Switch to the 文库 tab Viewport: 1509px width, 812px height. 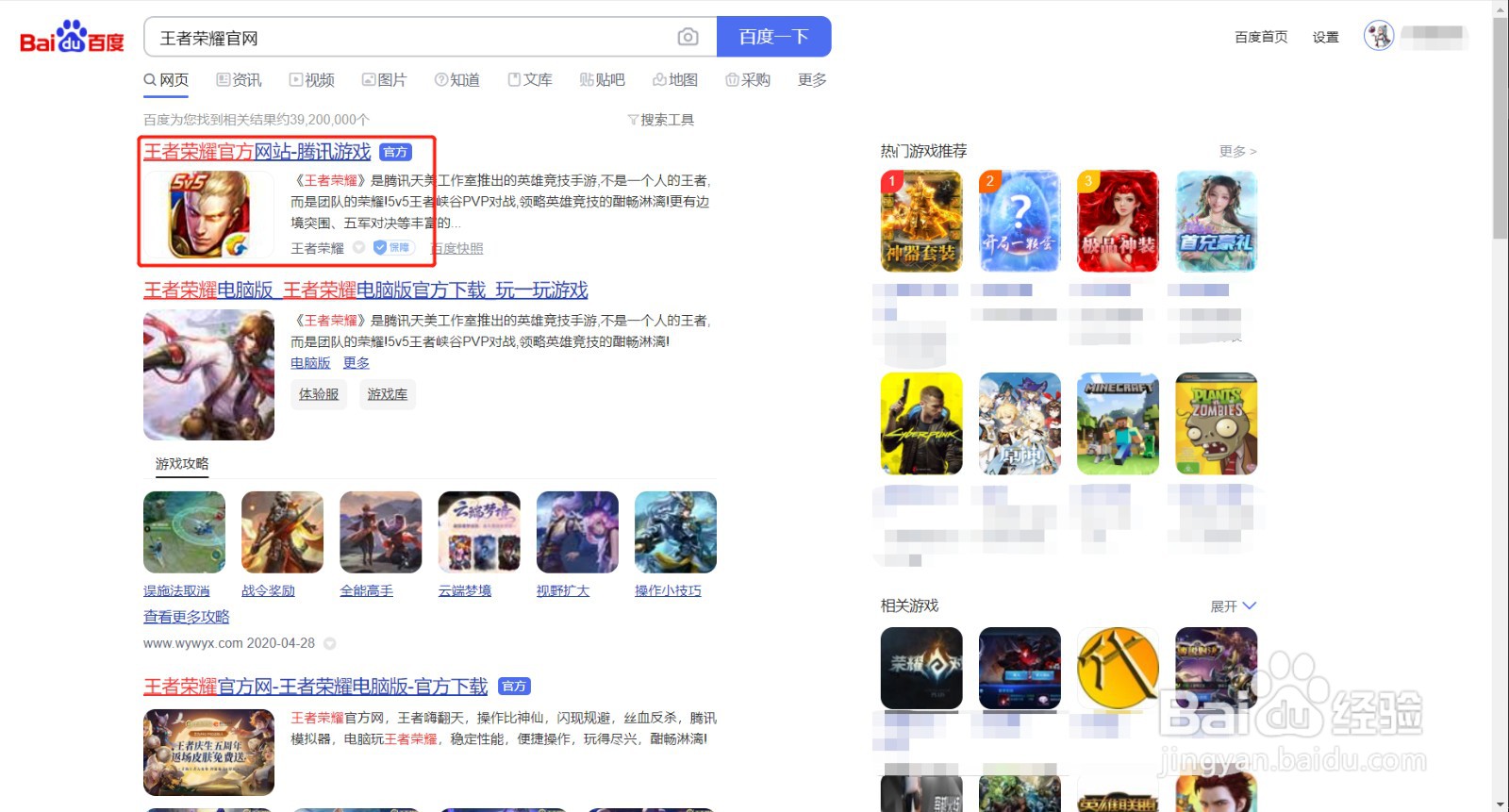coord(530,80)
